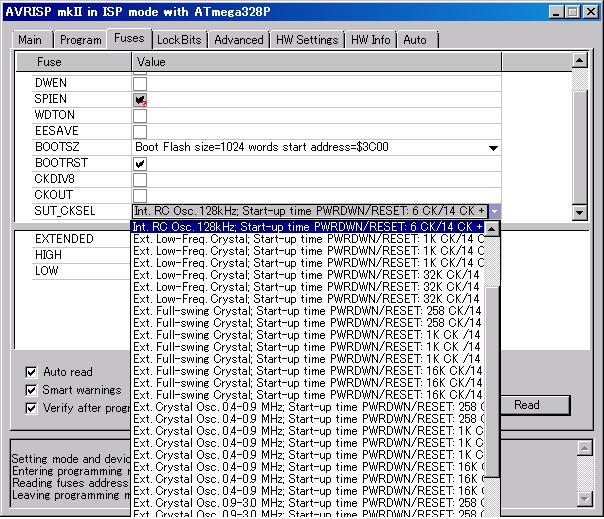604x519 pixels.
Task: Click the dropdown list scrollbar thumb
Action: (x=492, y=381)
